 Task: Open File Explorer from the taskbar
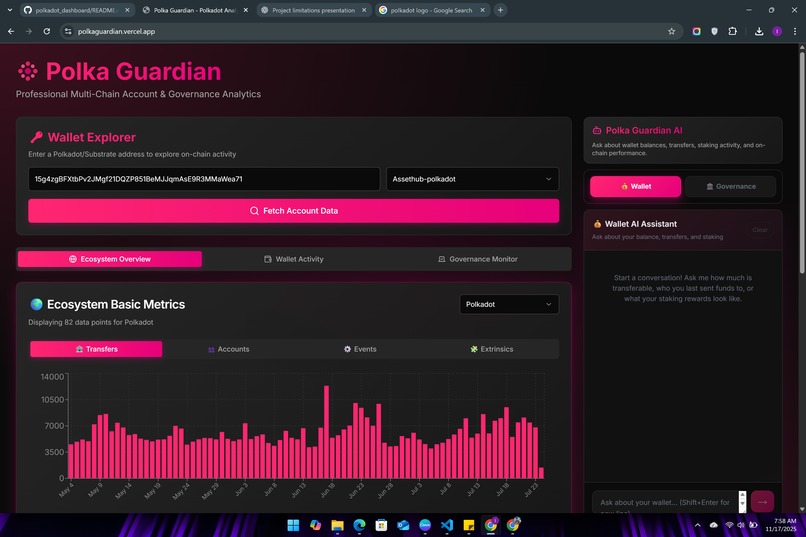pos(337,525)
